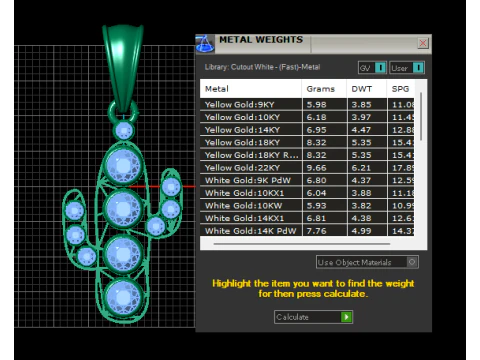The height and width of the screenshot is (360, 480).
Task: Click the 6.21 DWT value
Action: point(361,168)
